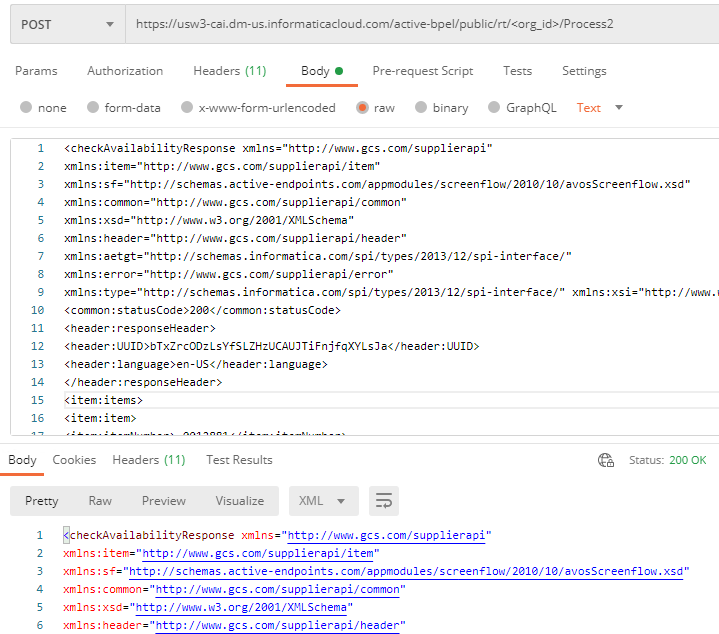The width and height of the screenshot is (719, 634).
Task: Open the XML response format dropdown
Action: 323,501
